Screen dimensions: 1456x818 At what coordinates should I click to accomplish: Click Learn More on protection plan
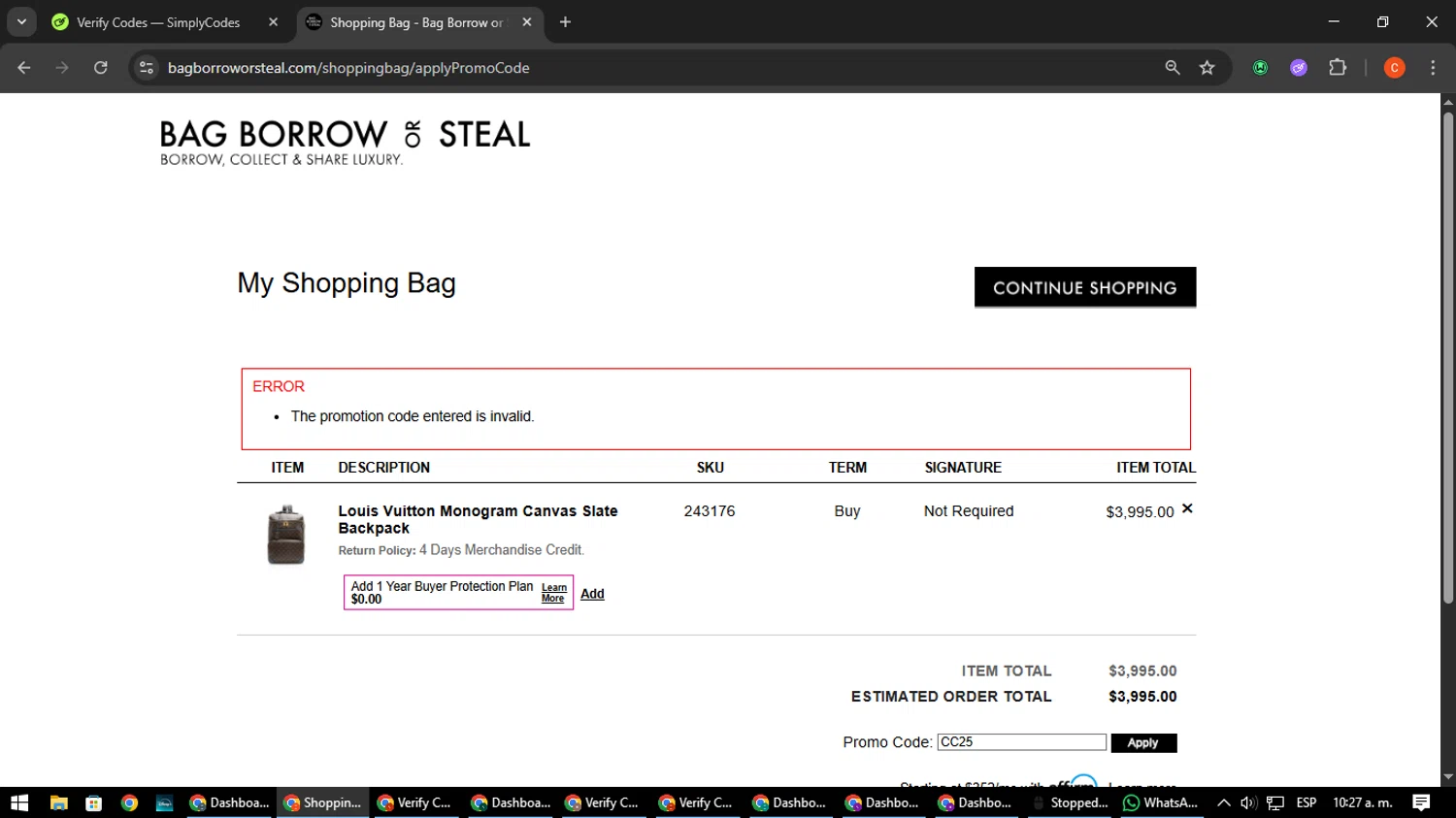coord(553,593)
